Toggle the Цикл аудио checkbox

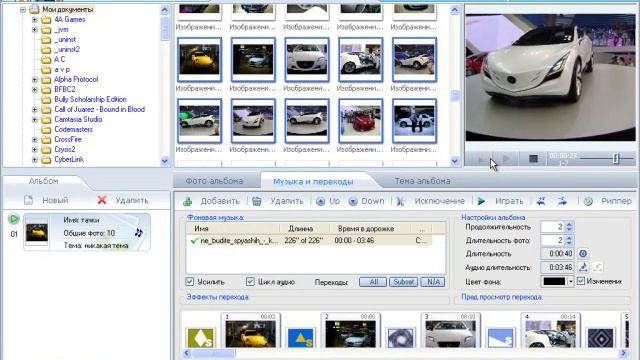[x=250, y=282]
